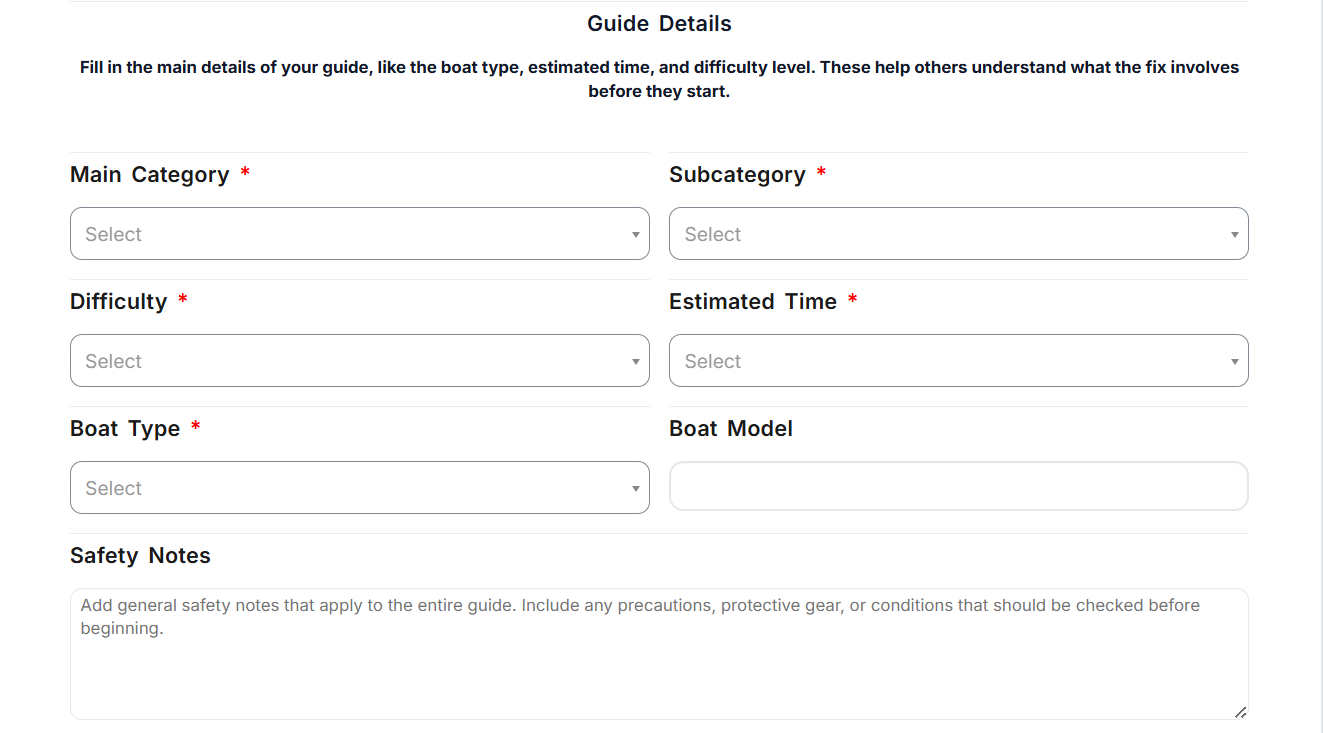Click the Boat Type dropdown arrow icon
Screen dimensions: 1323x733
tap(635, 489)
